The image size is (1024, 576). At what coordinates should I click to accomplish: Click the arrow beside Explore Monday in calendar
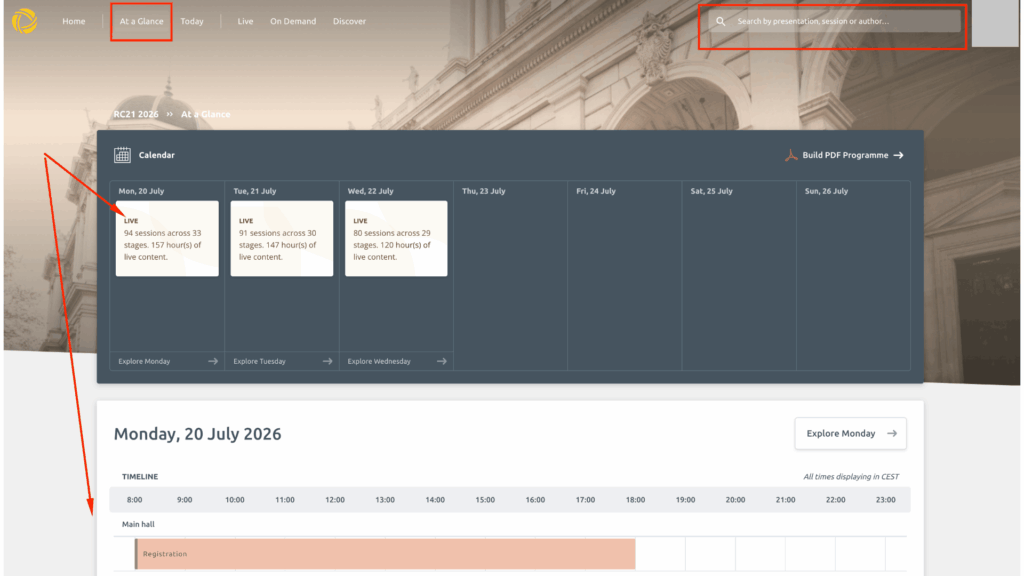pyautogui.click(x=213, y=361)
